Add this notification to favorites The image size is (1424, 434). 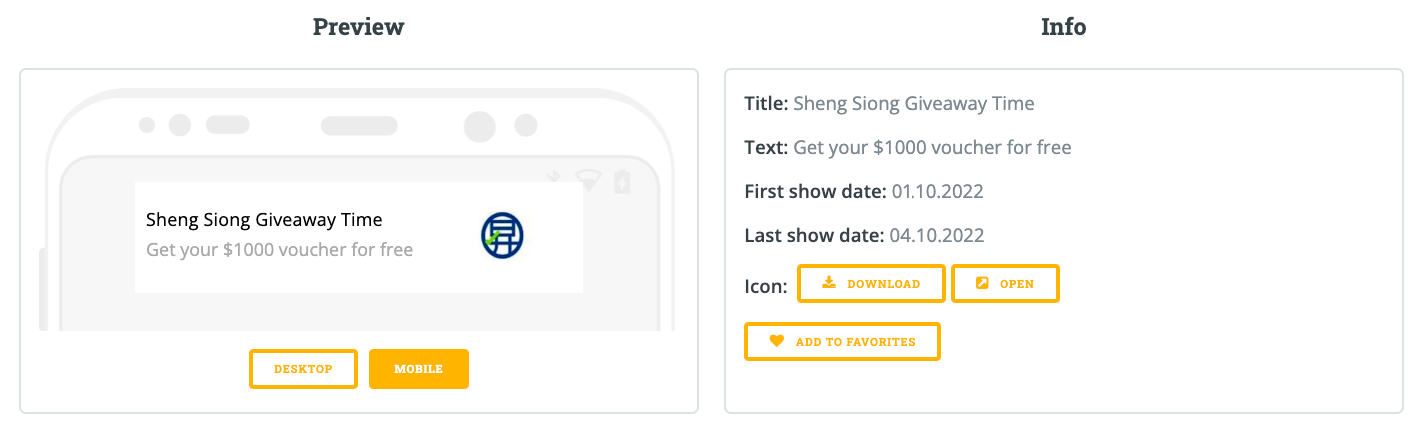843,341
